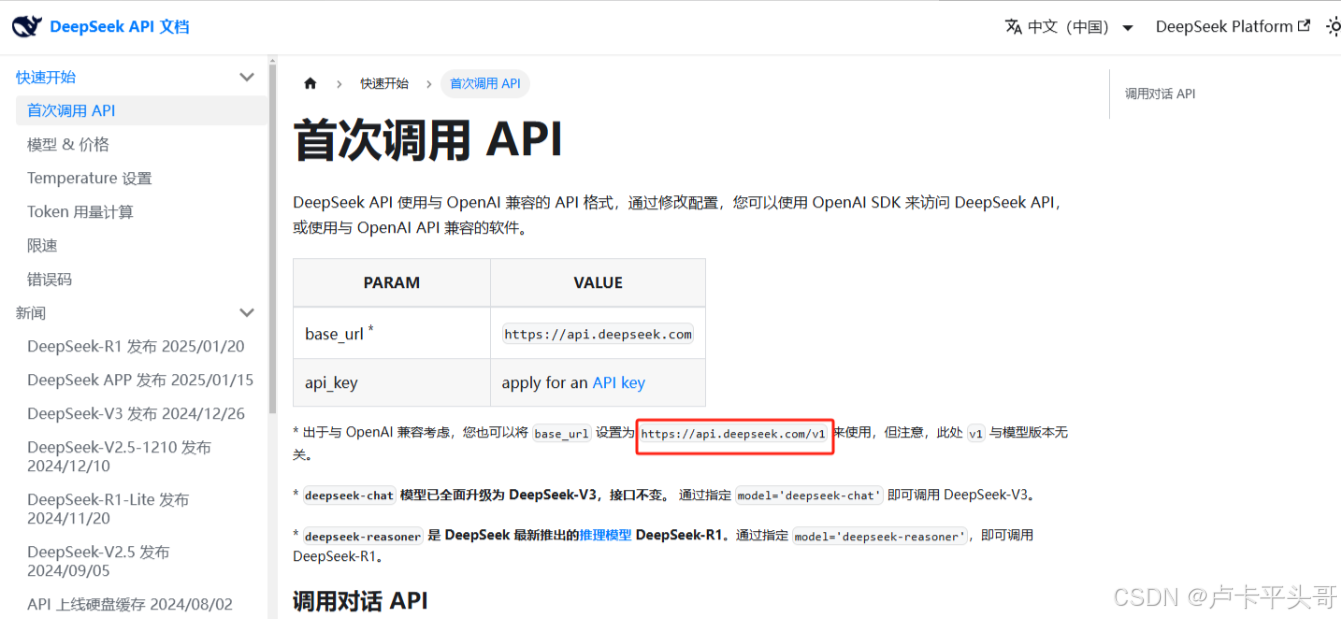Open the DeepSeek Platform external link
The image size is (1341, 619).
[x=1233, y=27]
